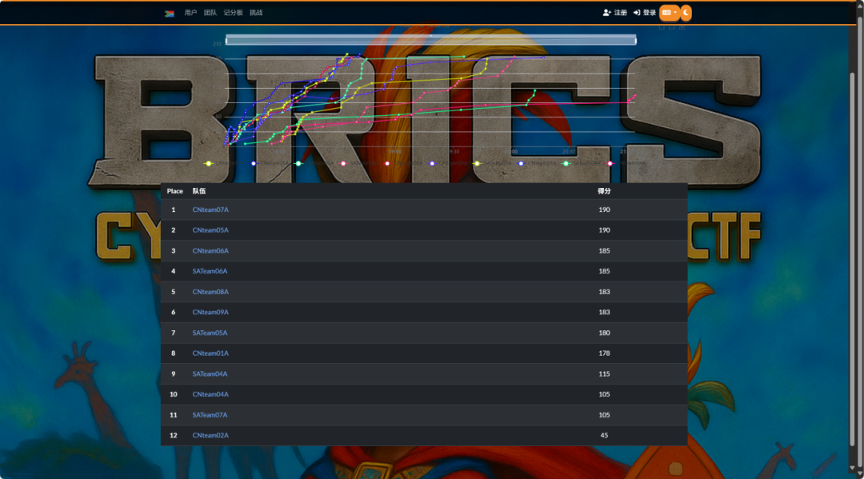Click the '队伍' column header
Viewport: 864px width, 479px height.
coord(199,191)
